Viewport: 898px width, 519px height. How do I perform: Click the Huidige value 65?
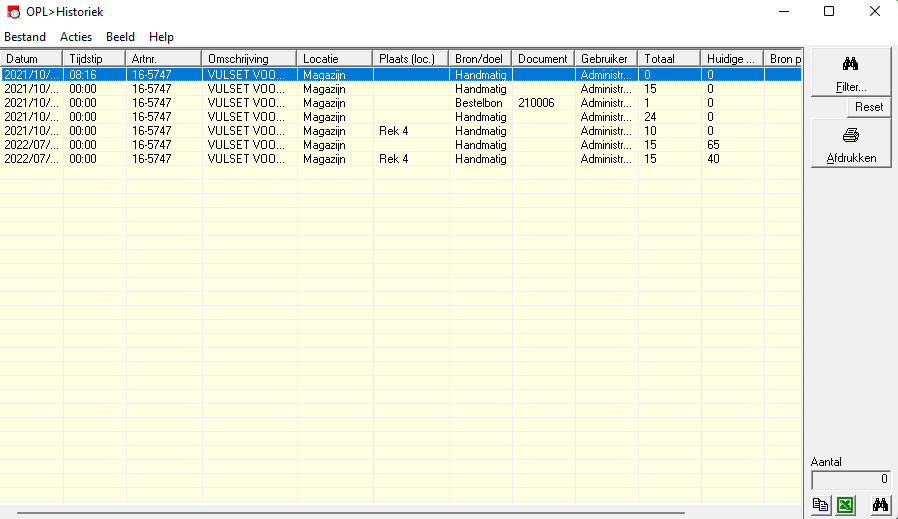coord(713,145)
